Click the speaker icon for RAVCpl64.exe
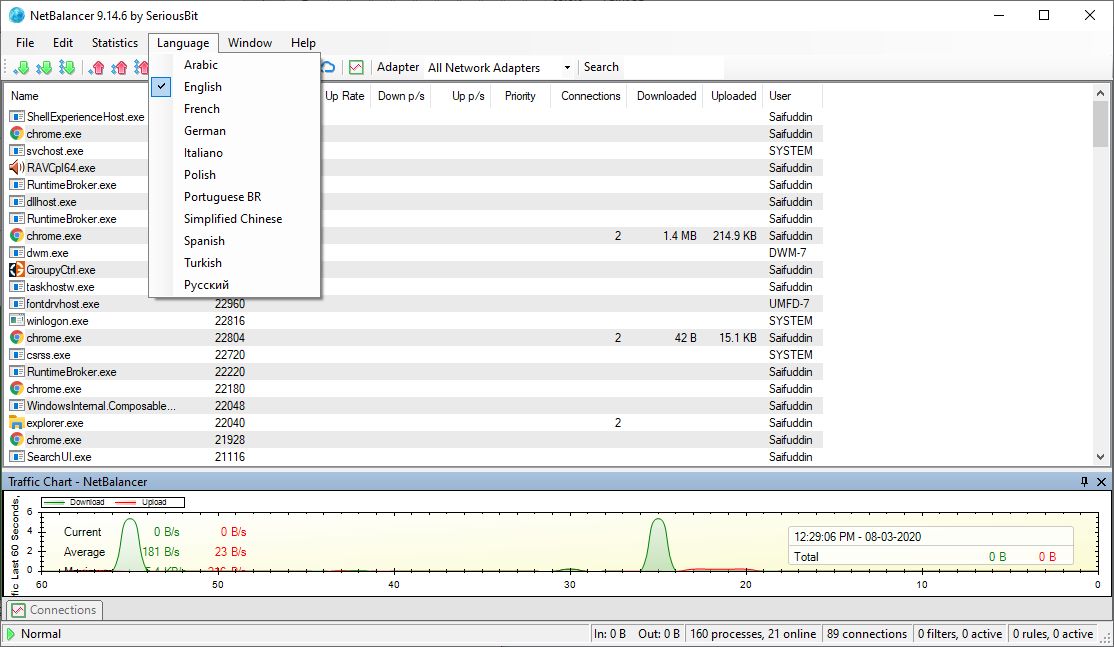 tap(17, 168)
